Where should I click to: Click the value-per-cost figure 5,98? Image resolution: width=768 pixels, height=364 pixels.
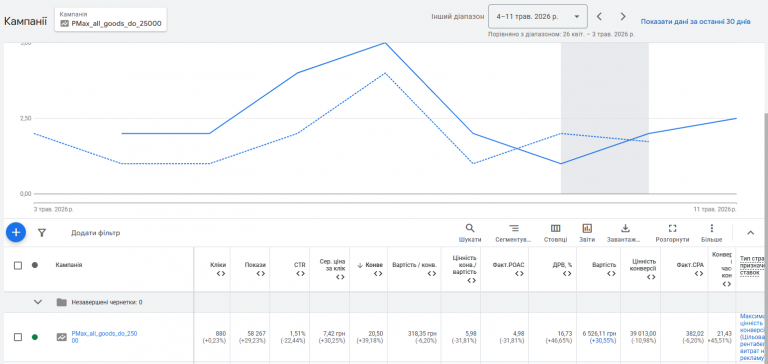click(x=471, y=334)
